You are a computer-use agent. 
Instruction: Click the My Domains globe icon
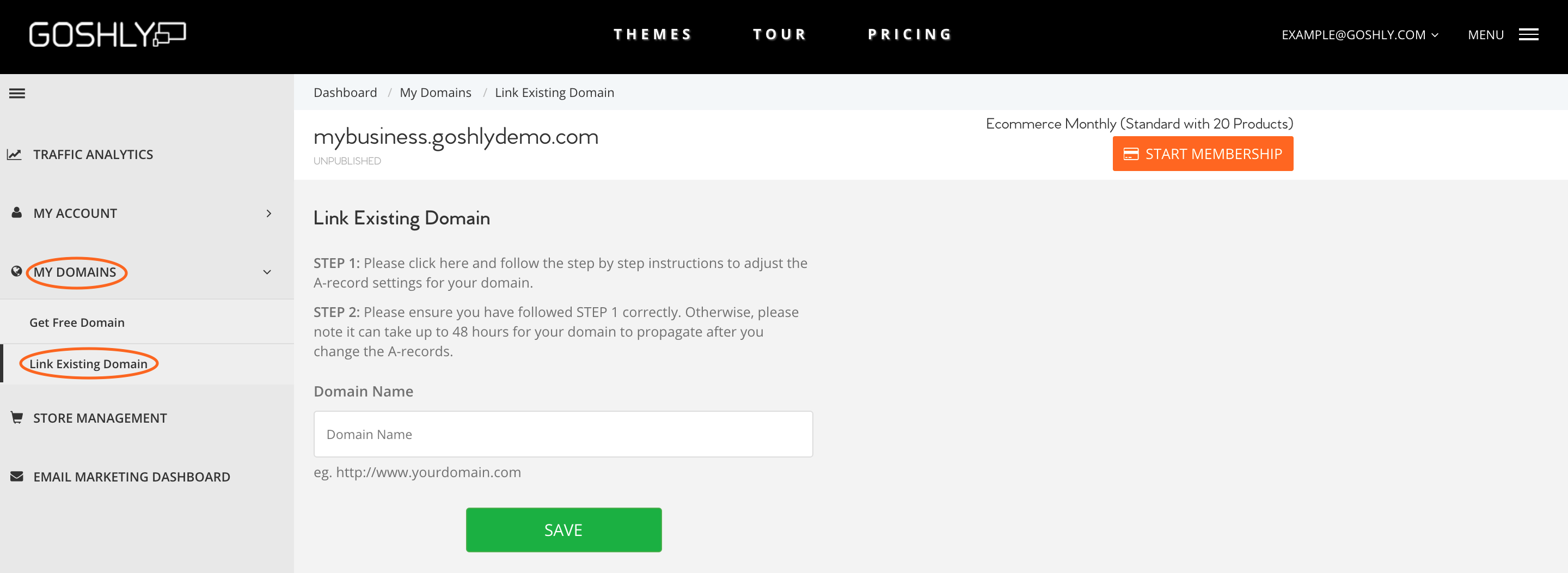16,272
